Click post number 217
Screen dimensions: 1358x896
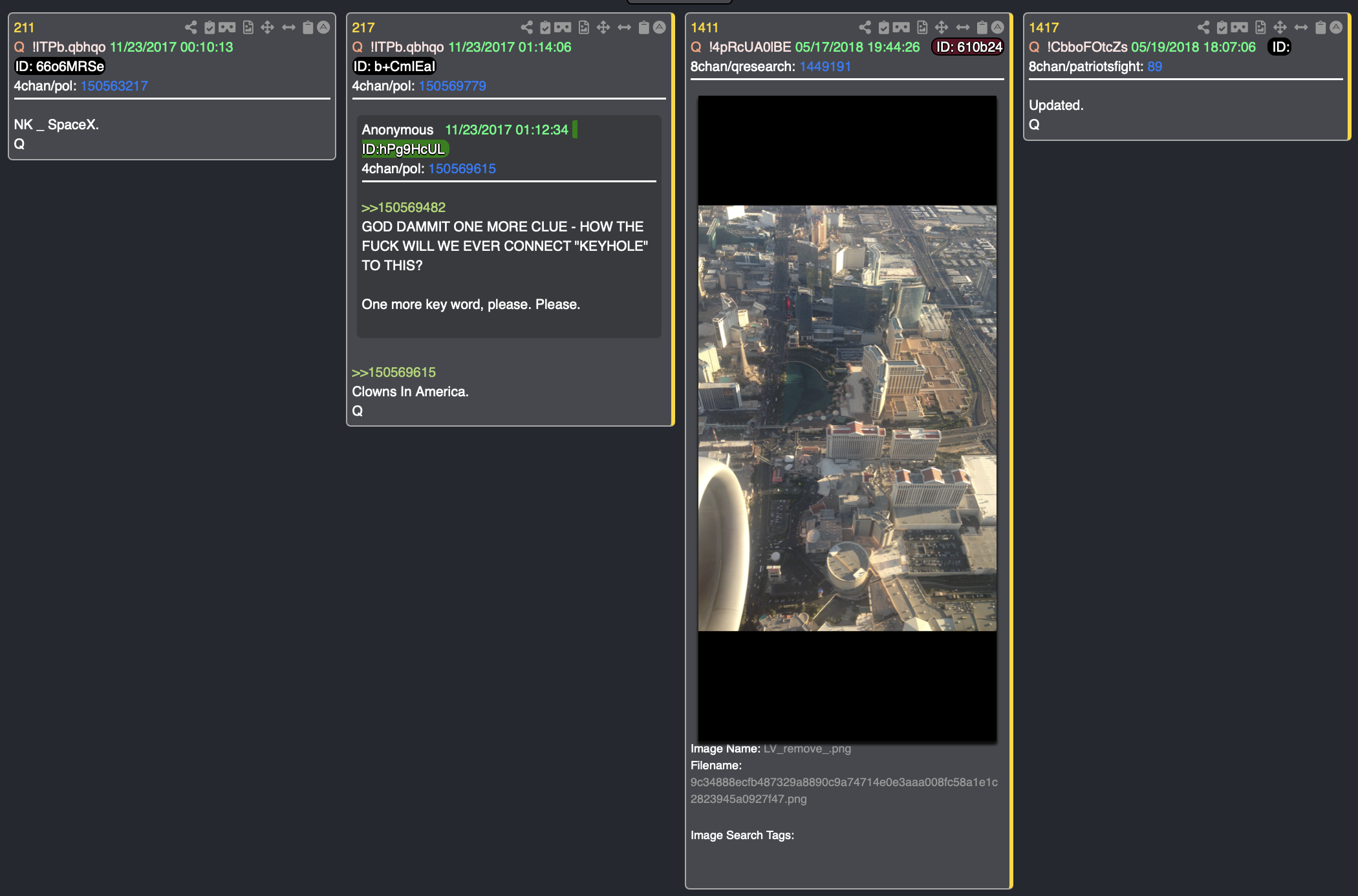363,28
